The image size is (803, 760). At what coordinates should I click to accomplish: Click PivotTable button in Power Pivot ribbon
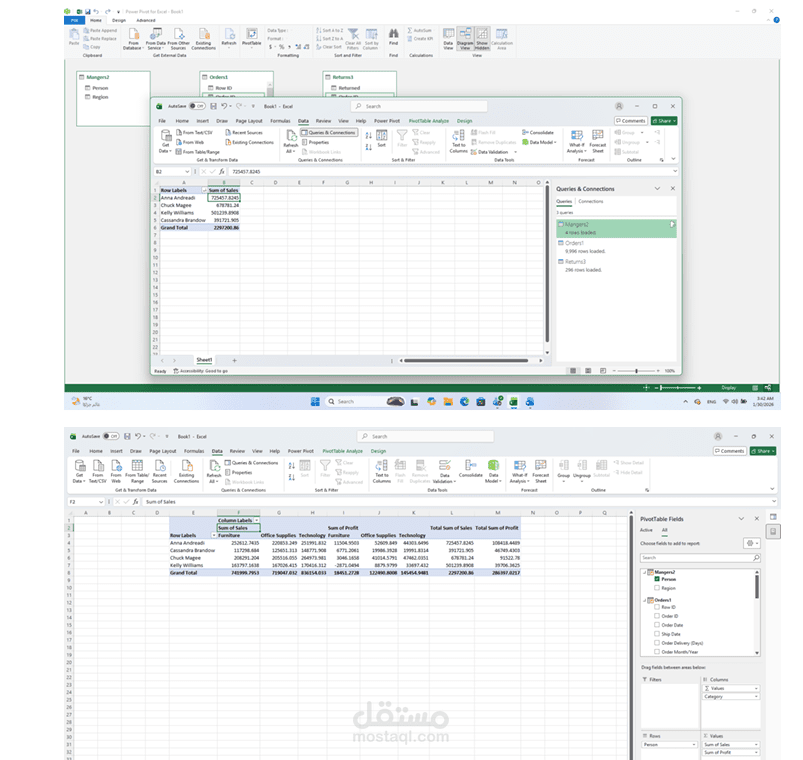[x=251, y=37]
